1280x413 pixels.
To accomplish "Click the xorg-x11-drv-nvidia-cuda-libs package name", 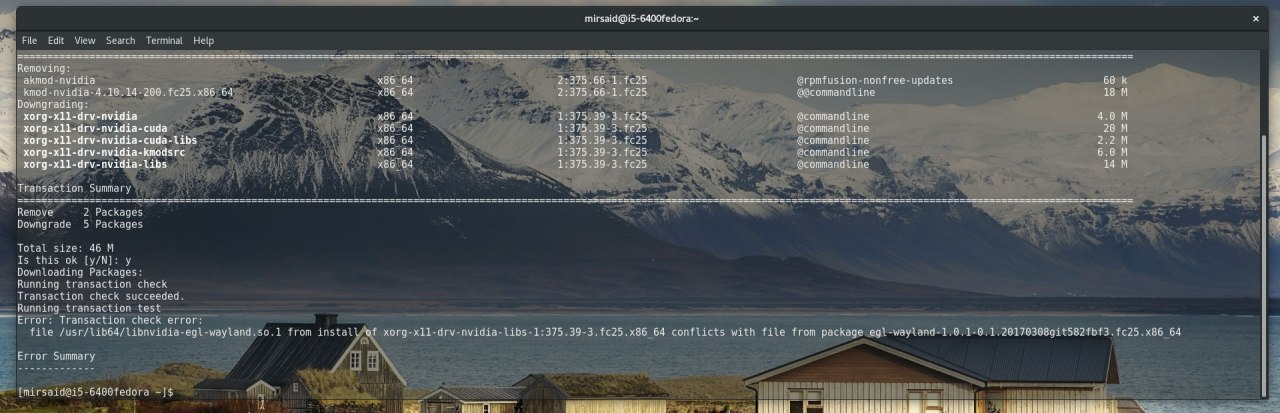I will tap(110, 140).
